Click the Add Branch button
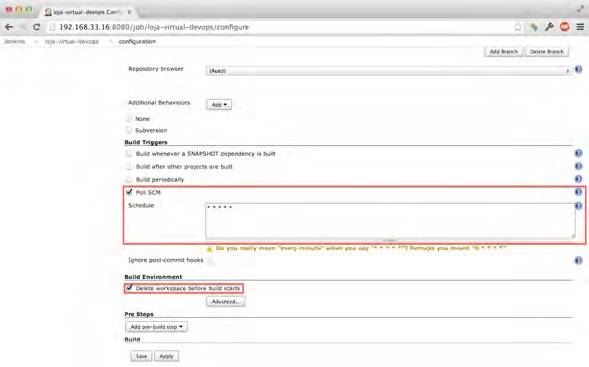 point(504,51)
